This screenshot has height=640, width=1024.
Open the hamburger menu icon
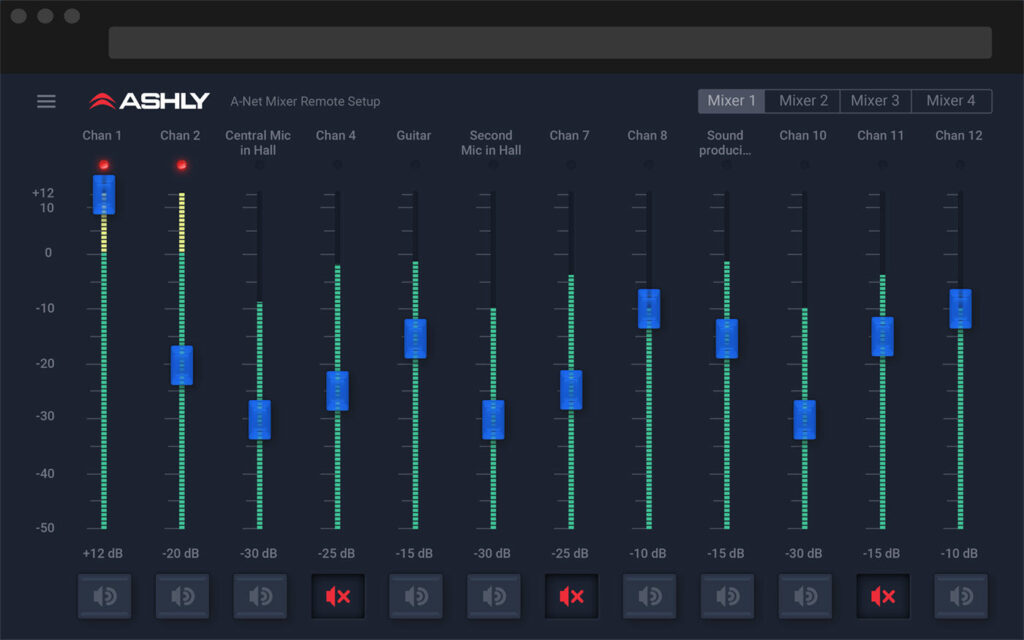point(46,101)
